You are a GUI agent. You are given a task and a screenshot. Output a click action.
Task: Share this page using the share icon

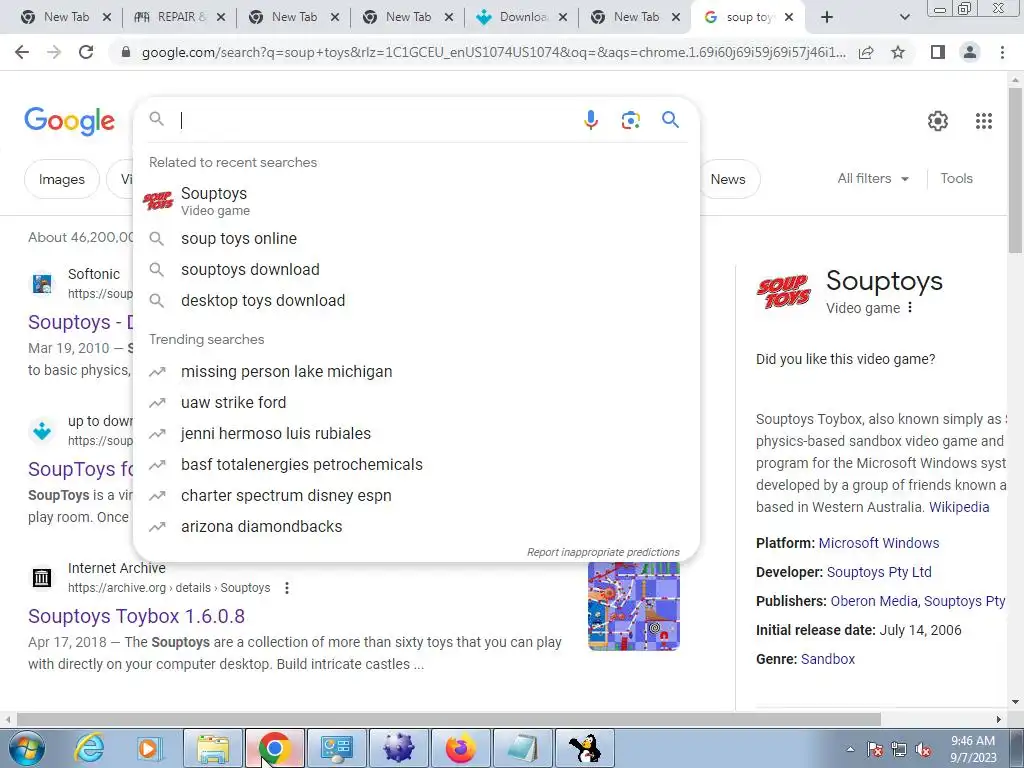point(866,52)
